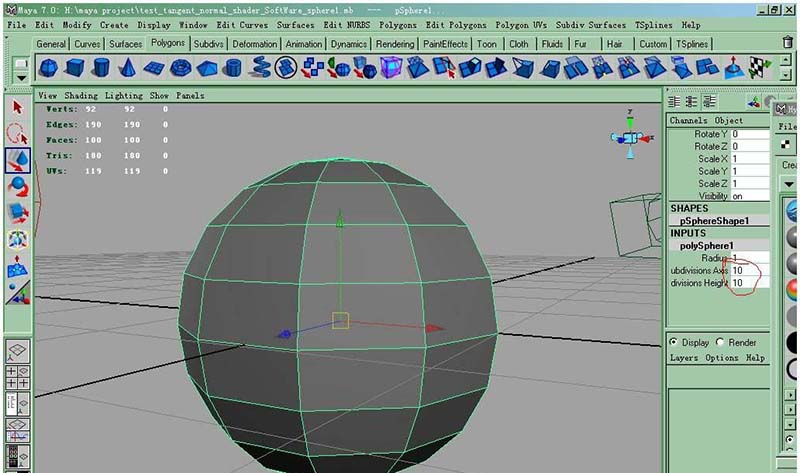Switch to single perspective view layout
Viewport: 800px width, 473px height.
17,351
